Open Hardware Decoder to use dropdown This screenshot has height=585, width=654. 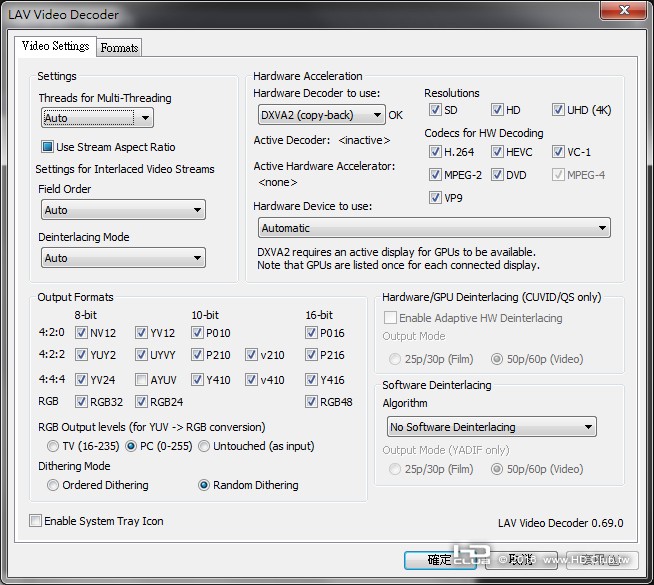coord(321,115)
